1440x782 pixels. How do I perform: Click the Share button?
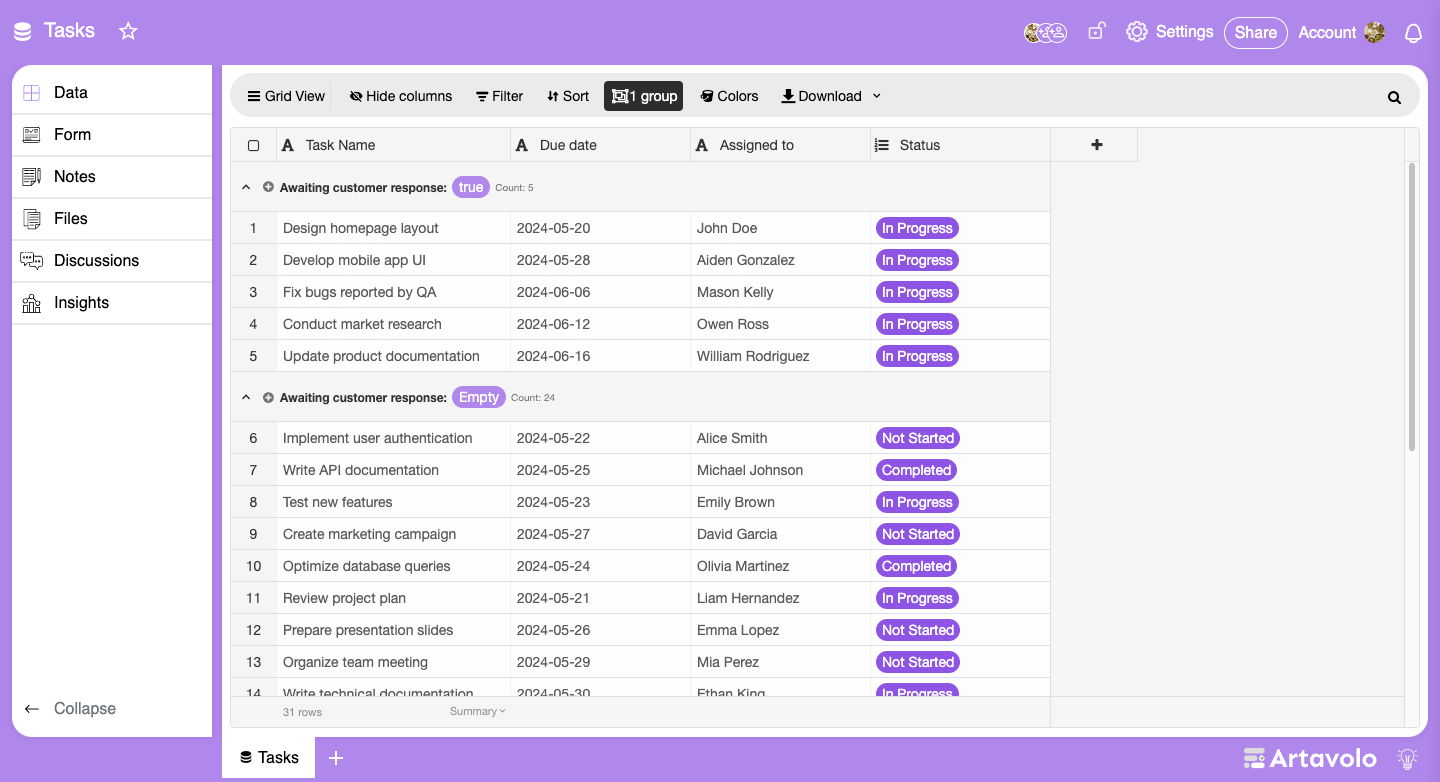click(1255, 32)
